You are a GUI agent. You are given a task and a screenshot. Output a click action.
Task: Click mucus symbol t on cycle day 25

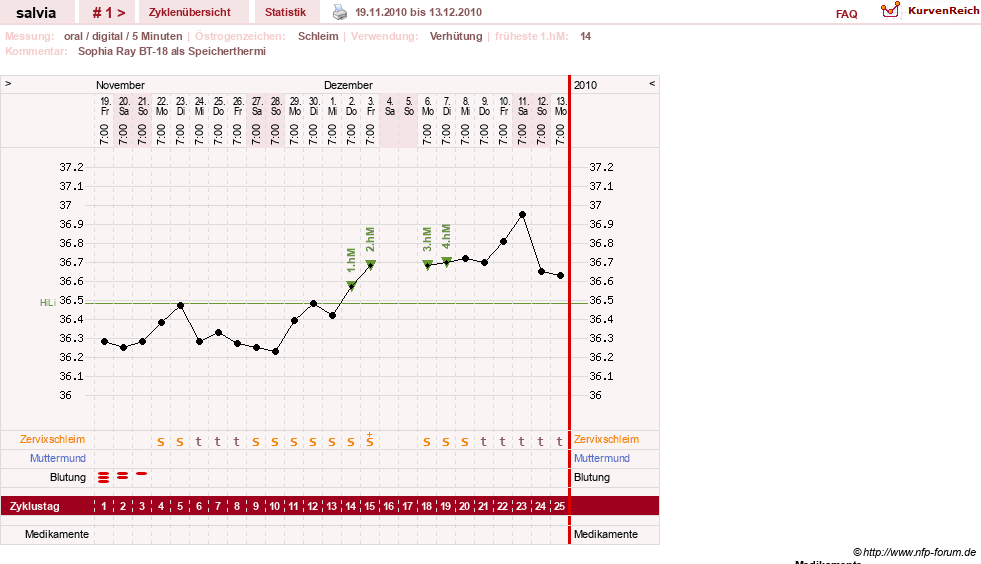[559, 441]
